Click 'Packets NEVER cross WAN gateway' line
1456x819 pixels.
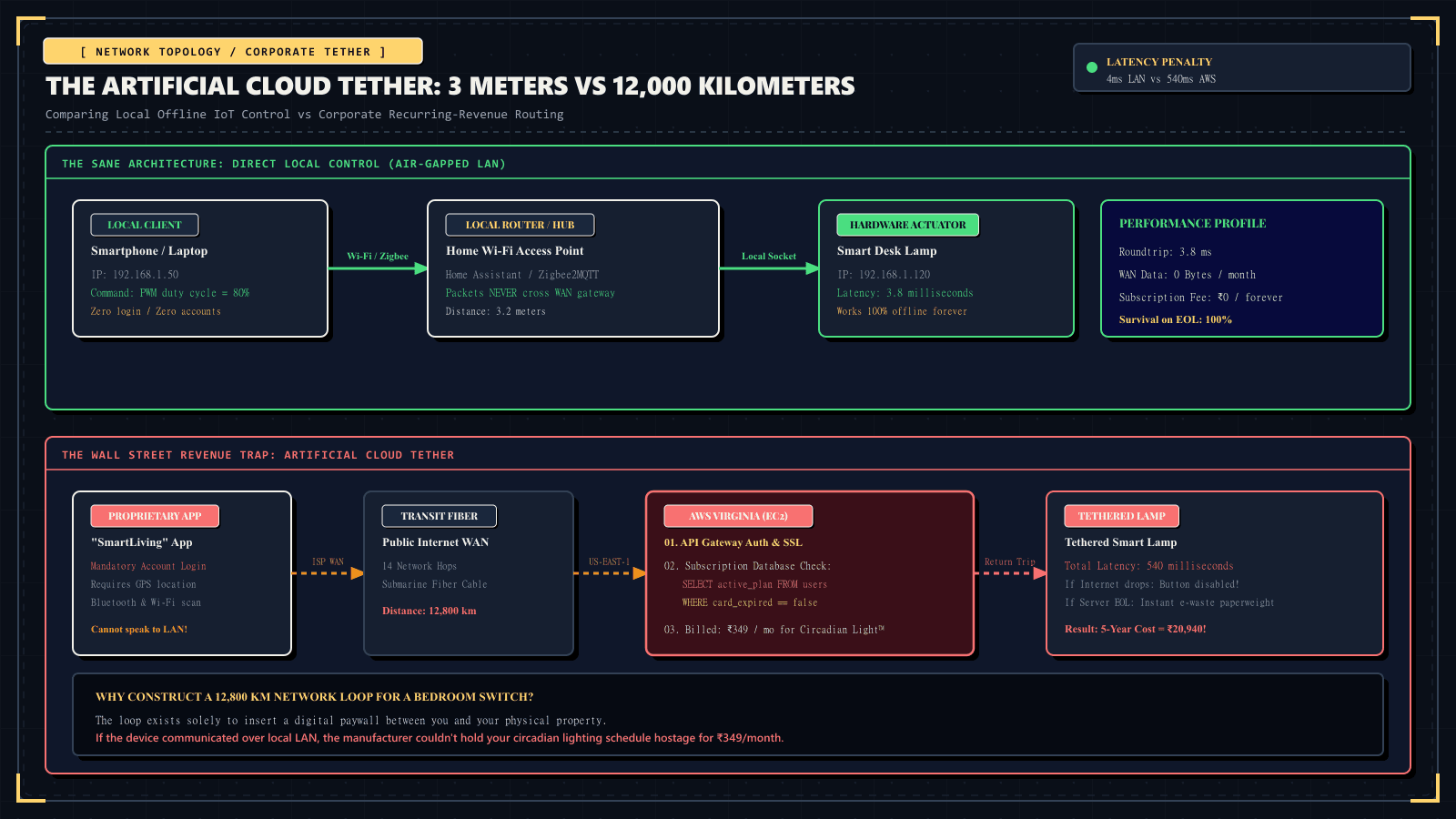(x=531, y=293)
